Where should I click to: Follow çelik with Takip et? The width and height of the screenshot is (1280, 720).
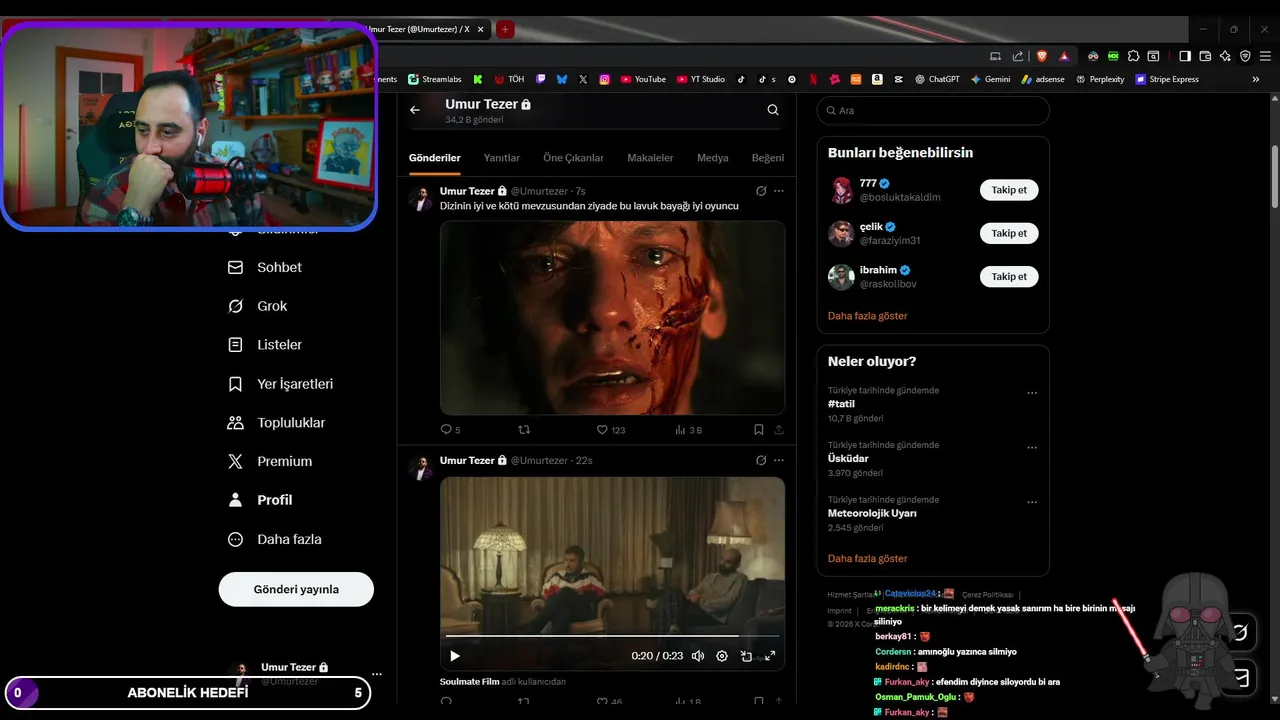click(x=1009, y=233)
